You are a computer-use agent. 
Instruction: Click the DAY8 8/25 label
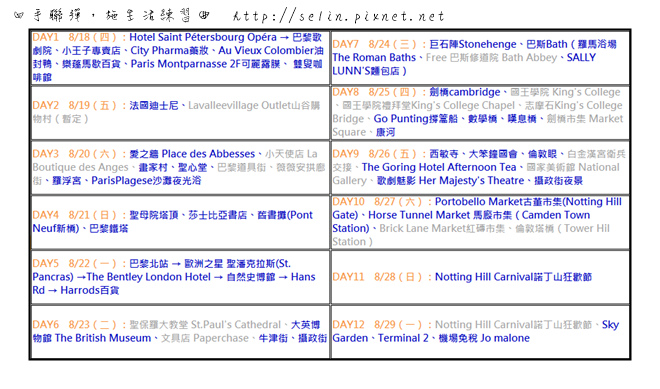[x=360, y=92]
